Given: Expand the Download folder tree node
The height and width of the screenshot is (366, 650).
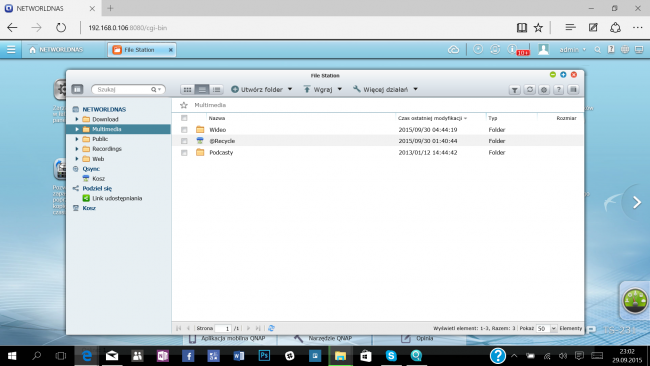Looking at the screenshot, I should point(77,119).
